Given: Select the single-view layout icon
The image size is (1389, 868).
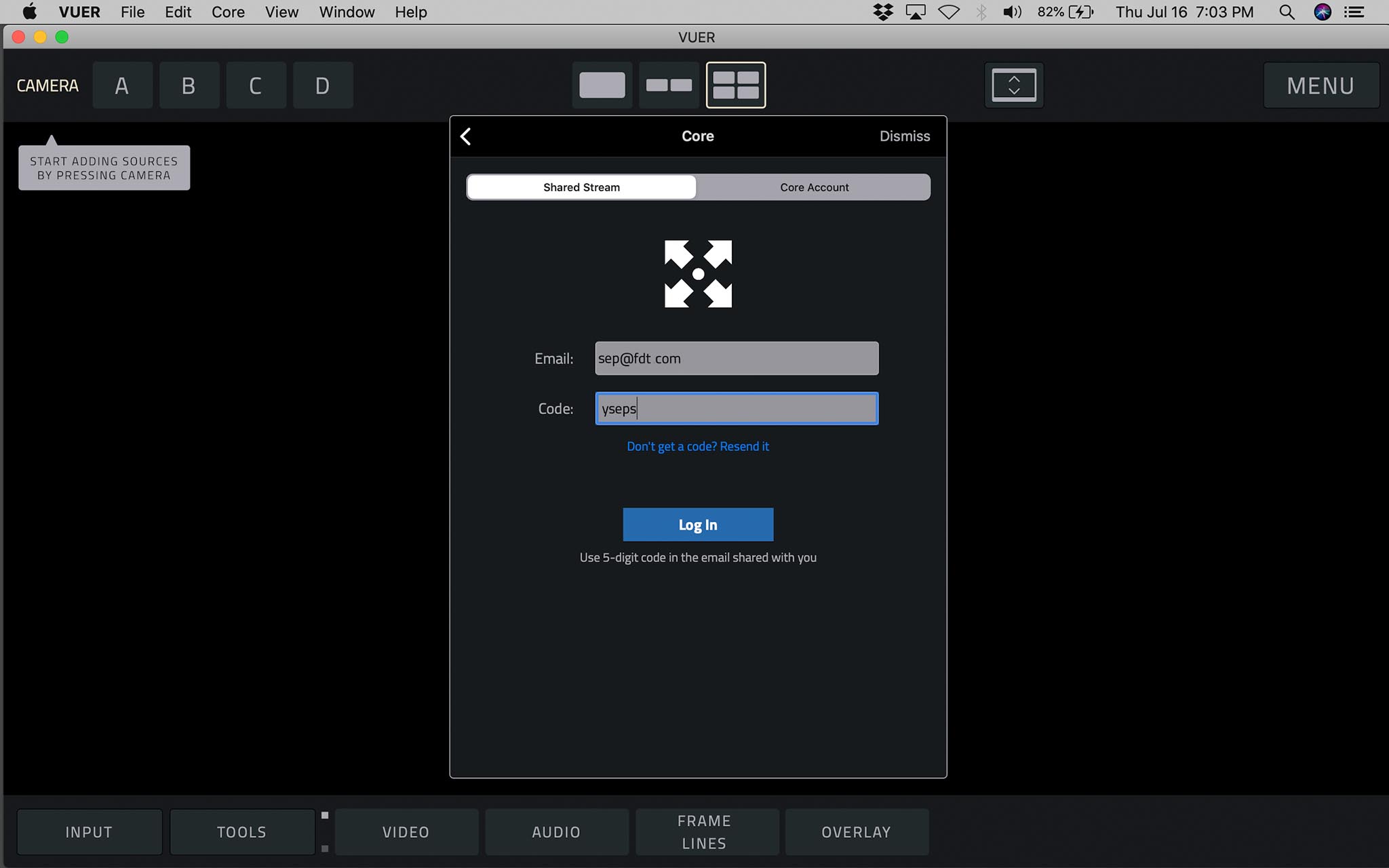Looking at the screenshot, I should click(x=602, y=85).
